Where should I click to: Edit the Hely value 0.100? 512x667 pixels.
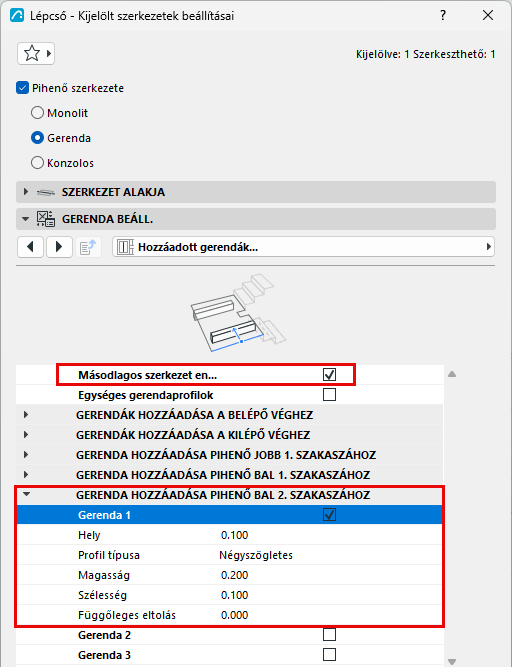(235, 535)
